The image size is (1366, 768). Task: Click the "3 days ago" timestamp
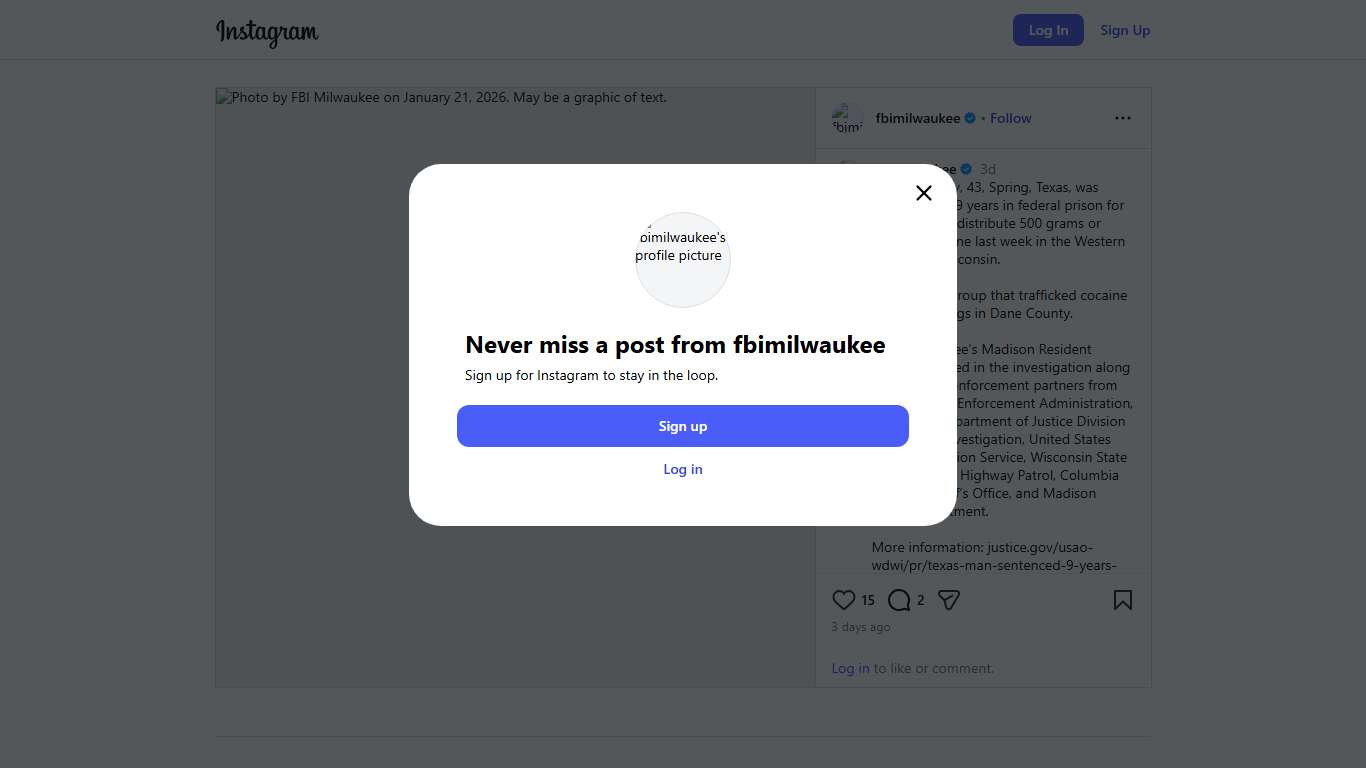pyautogui.click(x=861, y=627)
